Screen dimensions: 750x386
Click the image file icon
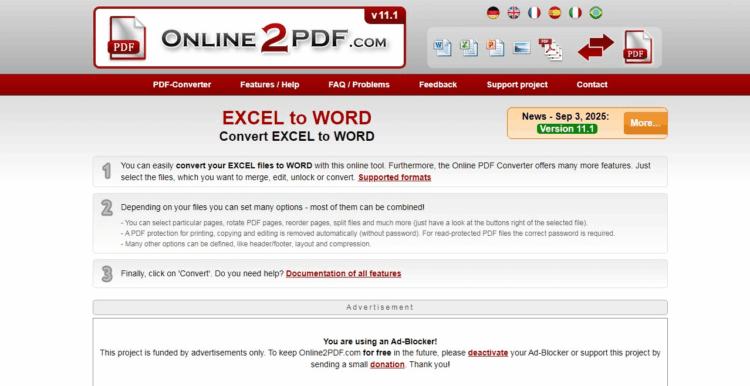[x=522, y=48]
